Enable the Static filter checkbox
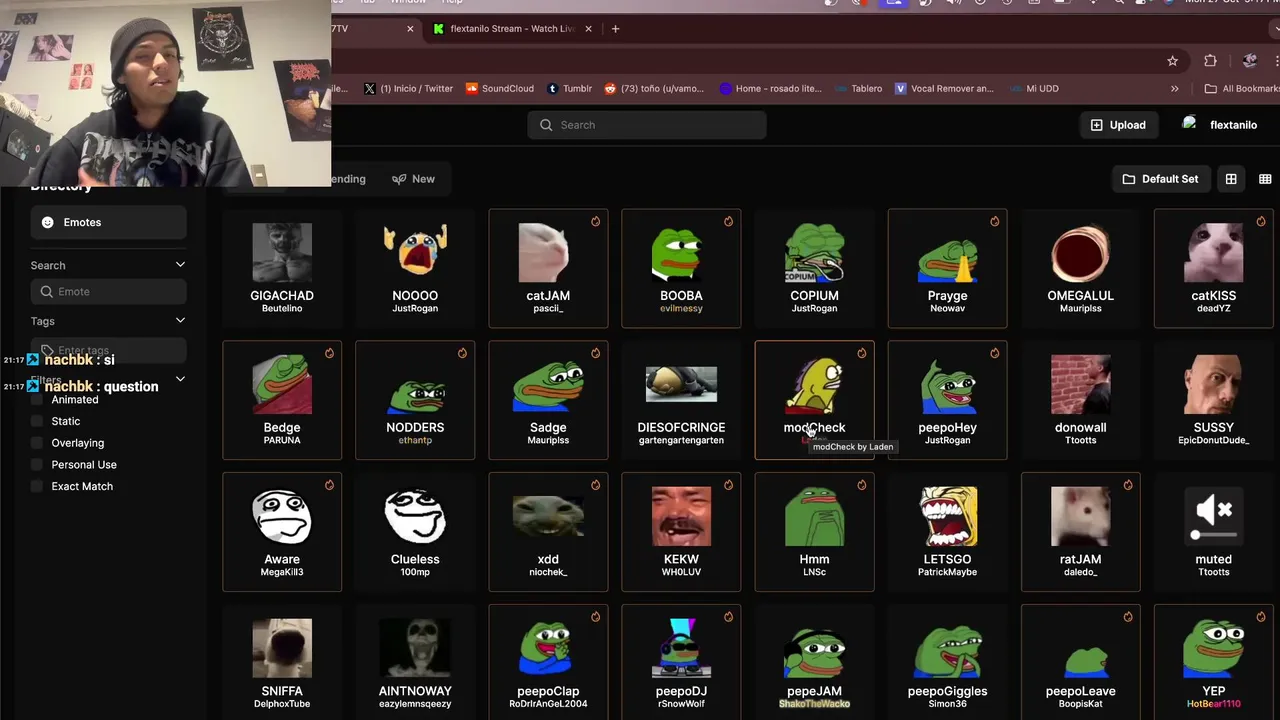The height and width of the screenshot is (720, 1280). tap(38, 421)
